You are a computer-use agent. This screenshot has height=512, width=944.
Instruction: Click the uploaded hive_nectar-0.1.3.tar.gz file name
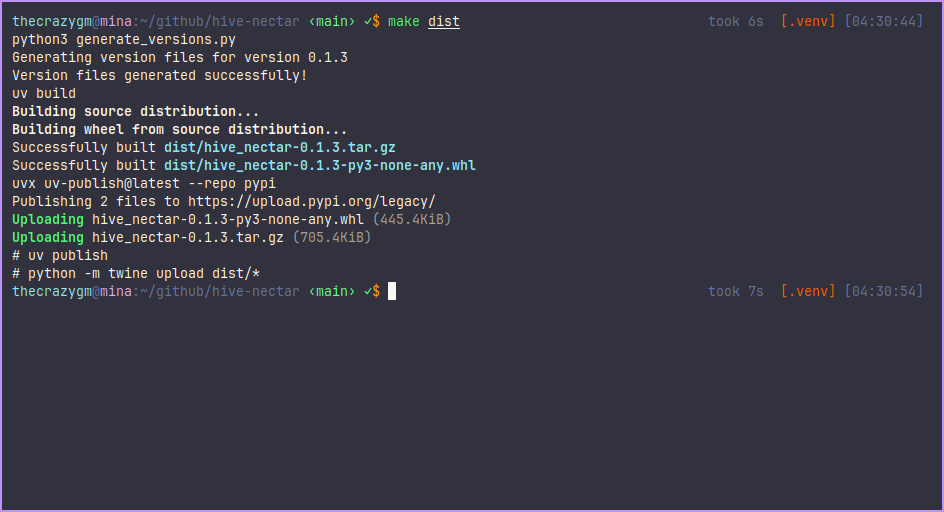click(188, 237)
